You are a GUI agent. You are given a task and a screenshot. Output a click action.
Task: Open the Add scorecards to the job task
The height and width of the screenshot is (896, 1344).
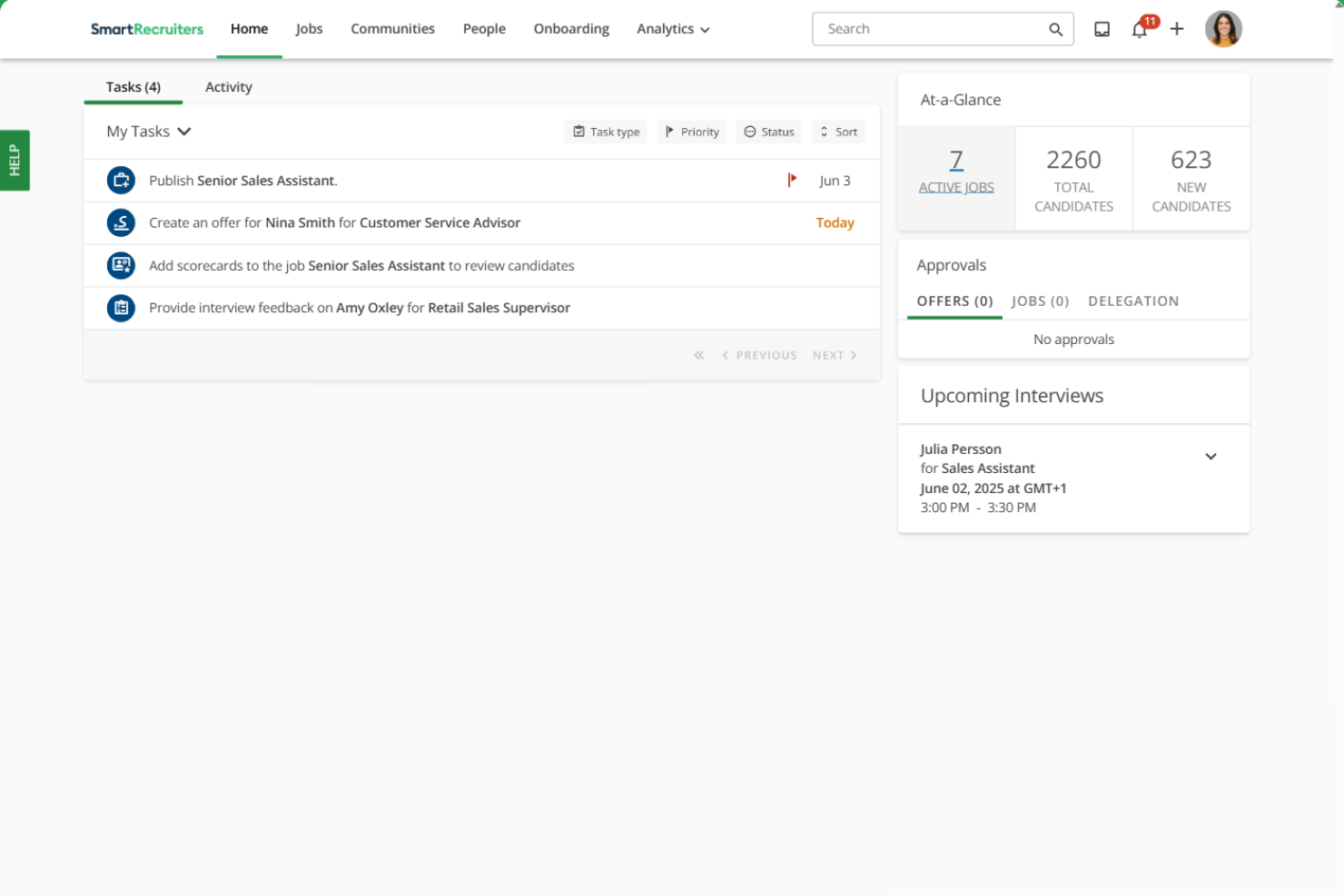(481, 265)
